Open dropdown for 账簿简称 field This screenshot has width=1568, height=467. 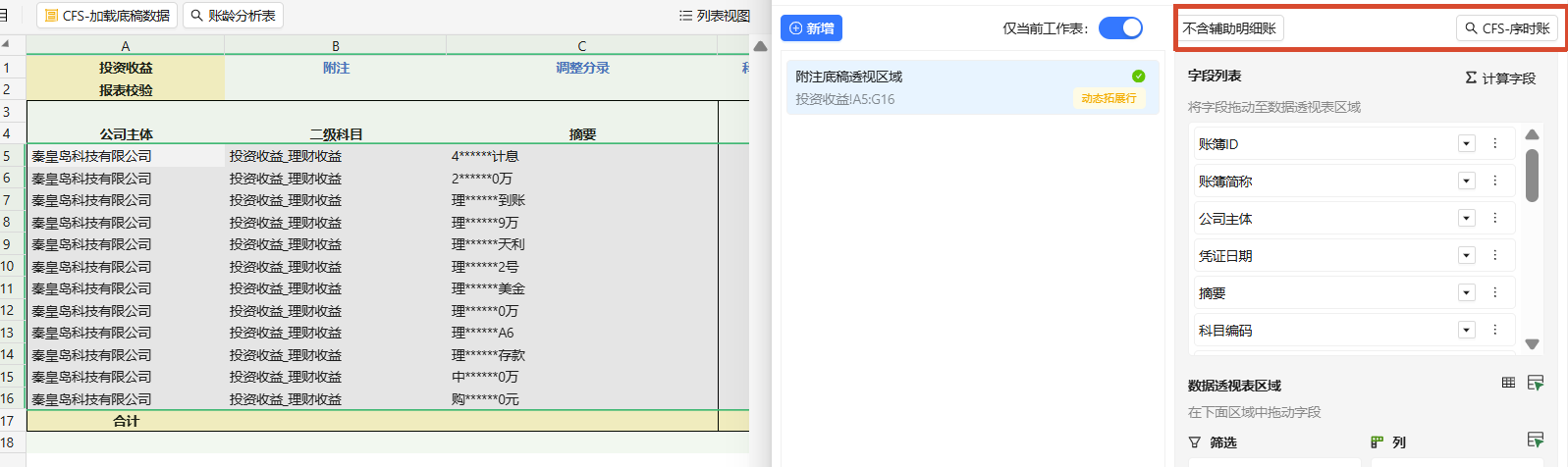1467,182
